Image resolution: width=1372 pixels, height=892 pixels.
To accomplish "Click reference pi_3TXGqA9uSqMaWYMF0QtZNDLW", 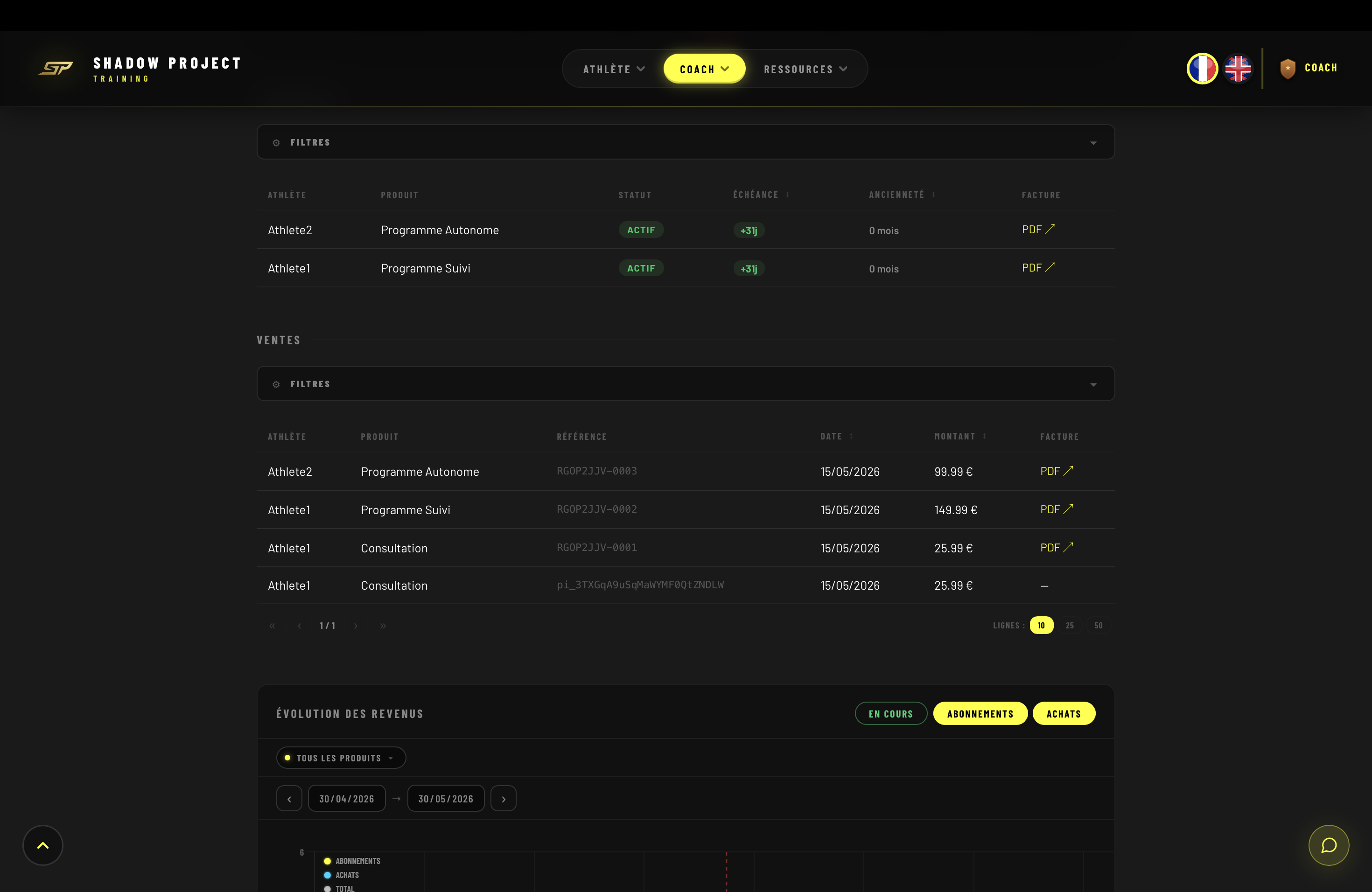I will coord(640,585).
